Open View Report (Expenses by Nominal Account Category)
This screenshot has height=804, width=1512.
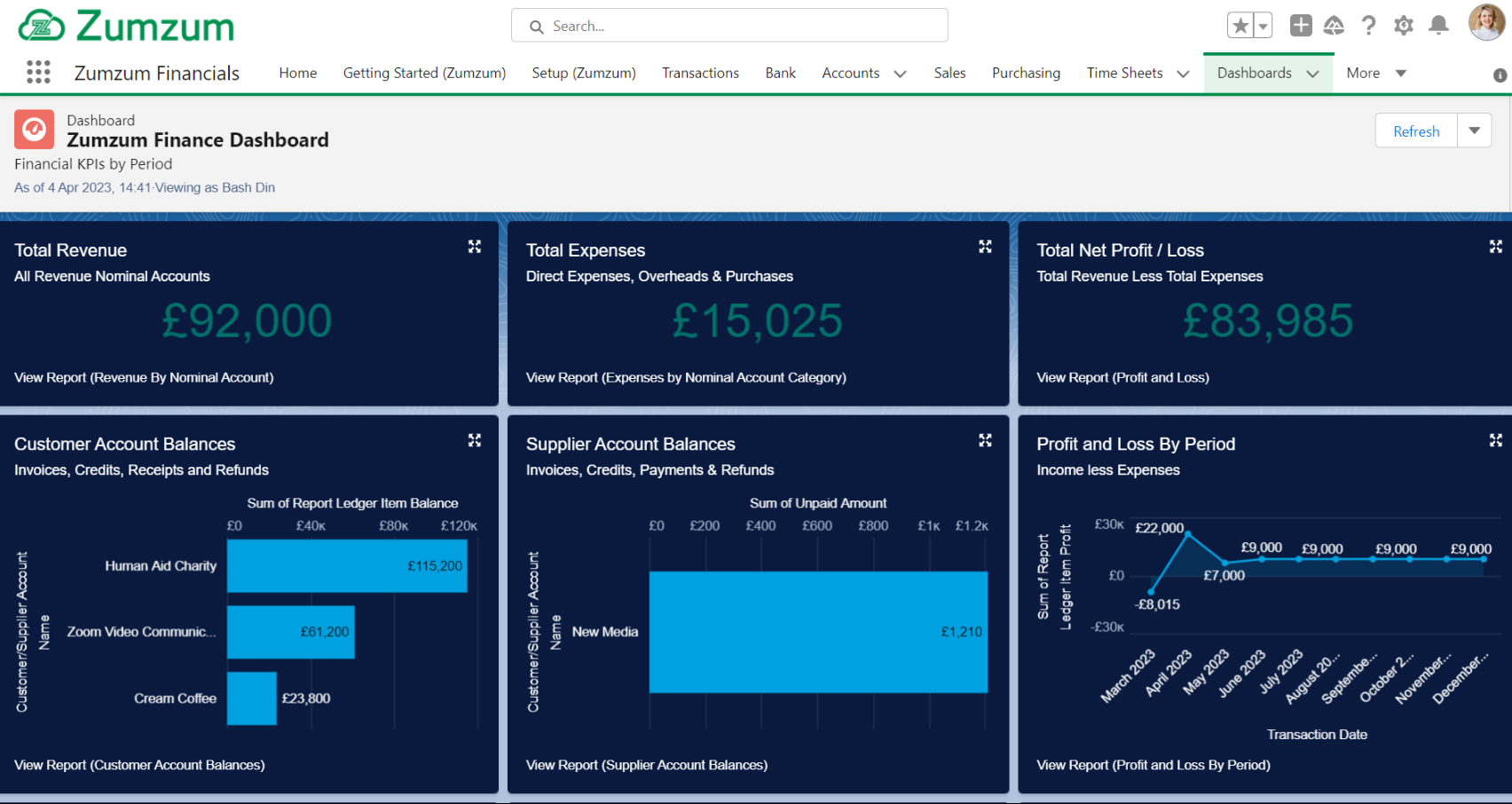(x=686, y=377)
